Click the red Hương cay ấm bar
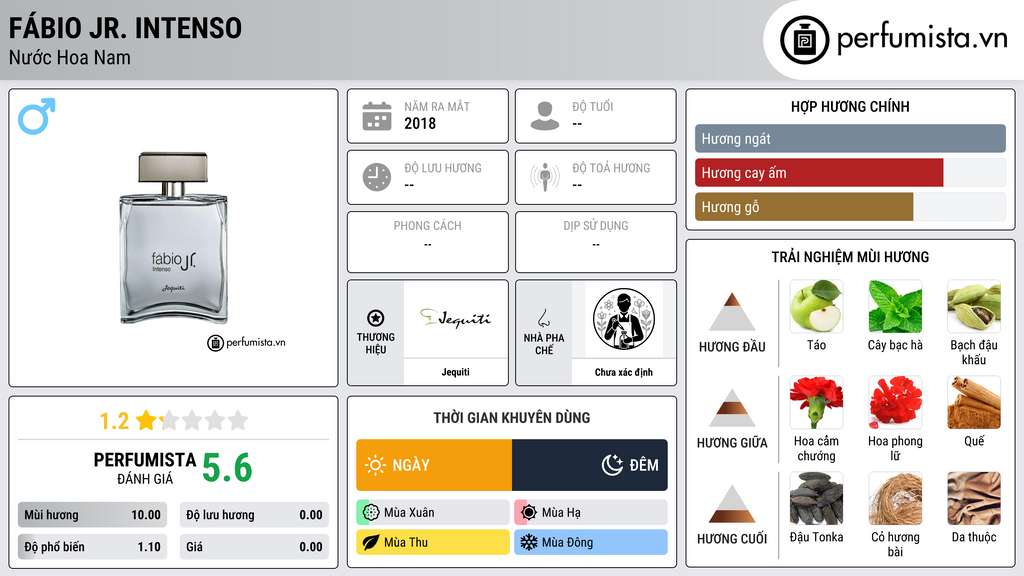Image resolution: width=1024 pixels, height=576 pixels. click(819, 172)
